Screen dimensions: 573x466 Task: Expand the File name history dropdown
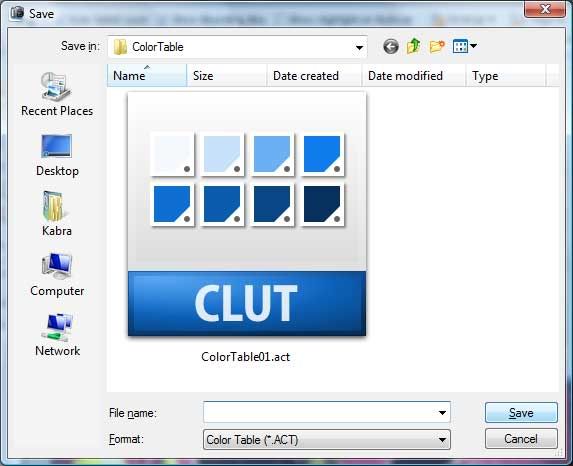pyautogui.click(x=442, y=413)
